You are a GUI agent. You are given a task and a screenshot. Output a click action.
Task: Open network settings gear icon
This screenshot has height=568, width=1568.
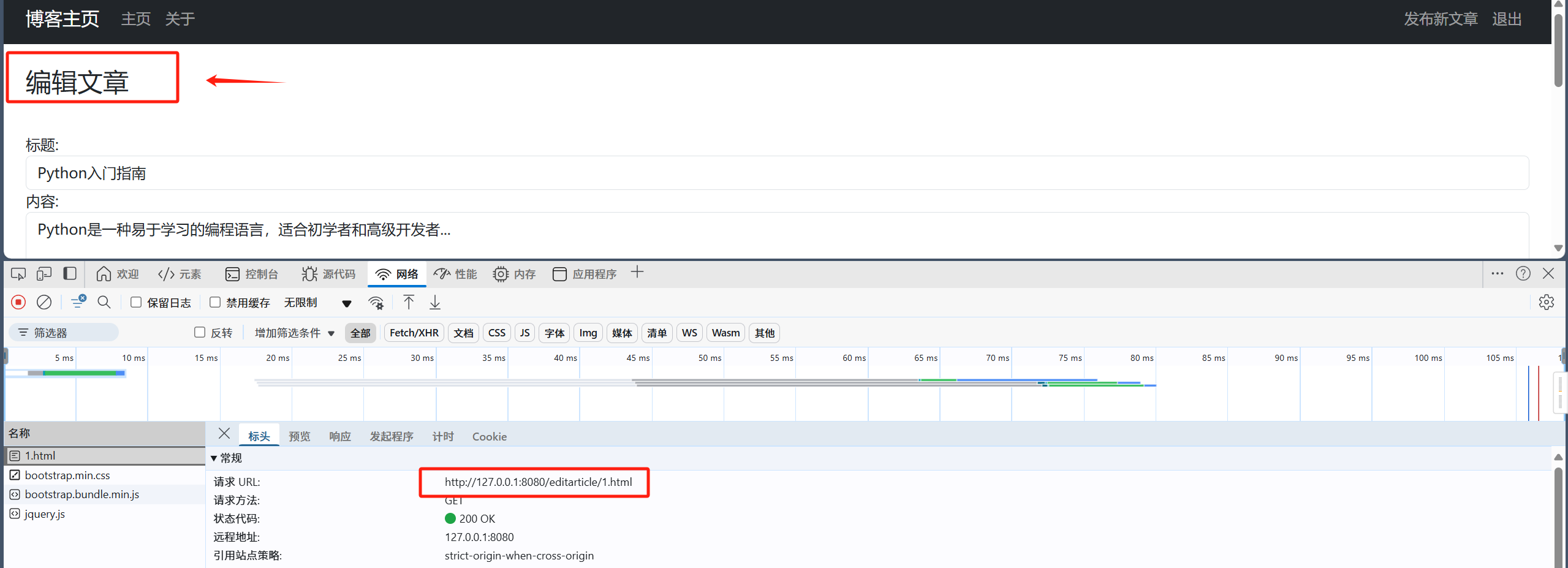pos(1546,302)
